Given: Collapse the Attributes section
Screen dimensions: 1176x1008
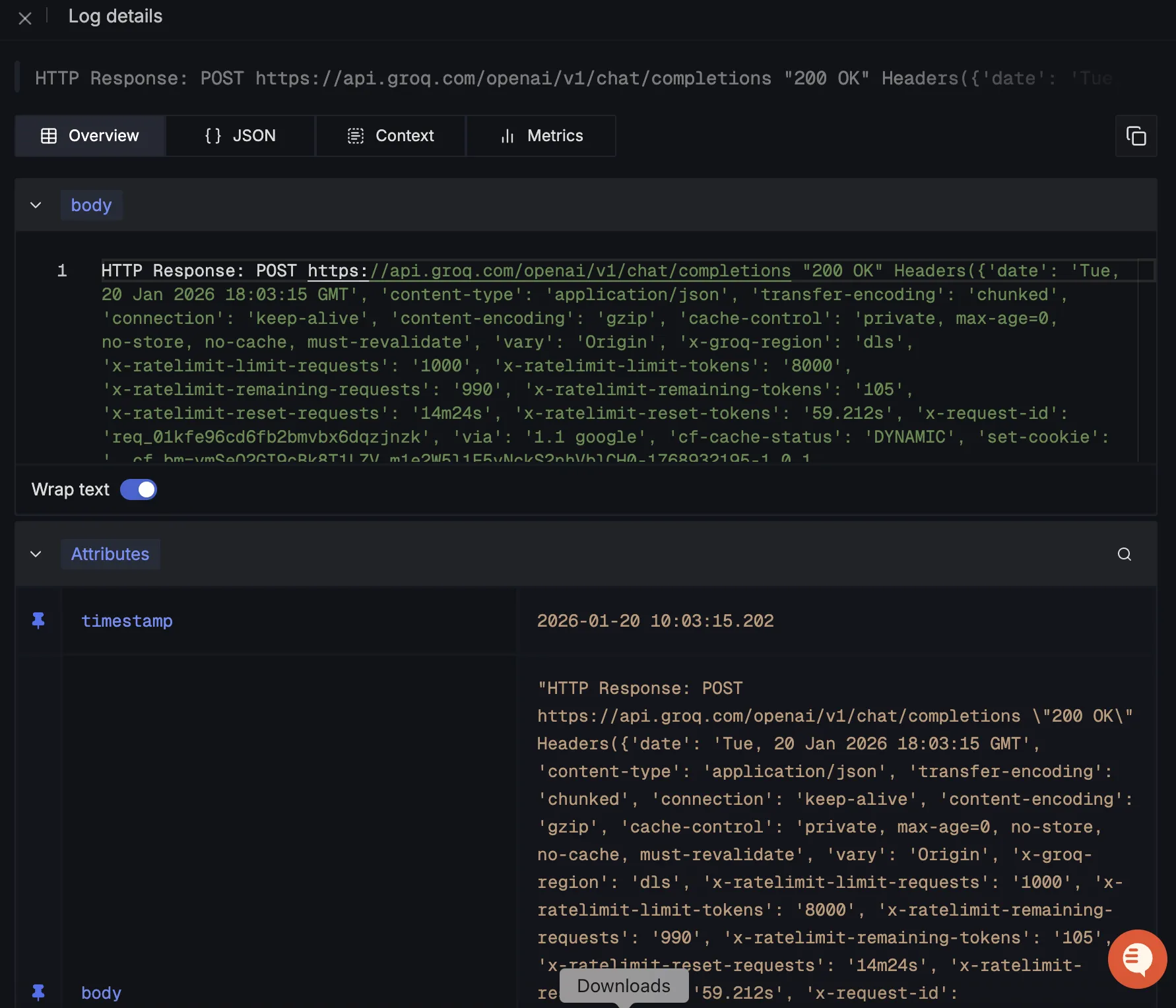Looking at the screenshot, I should 36,554.
